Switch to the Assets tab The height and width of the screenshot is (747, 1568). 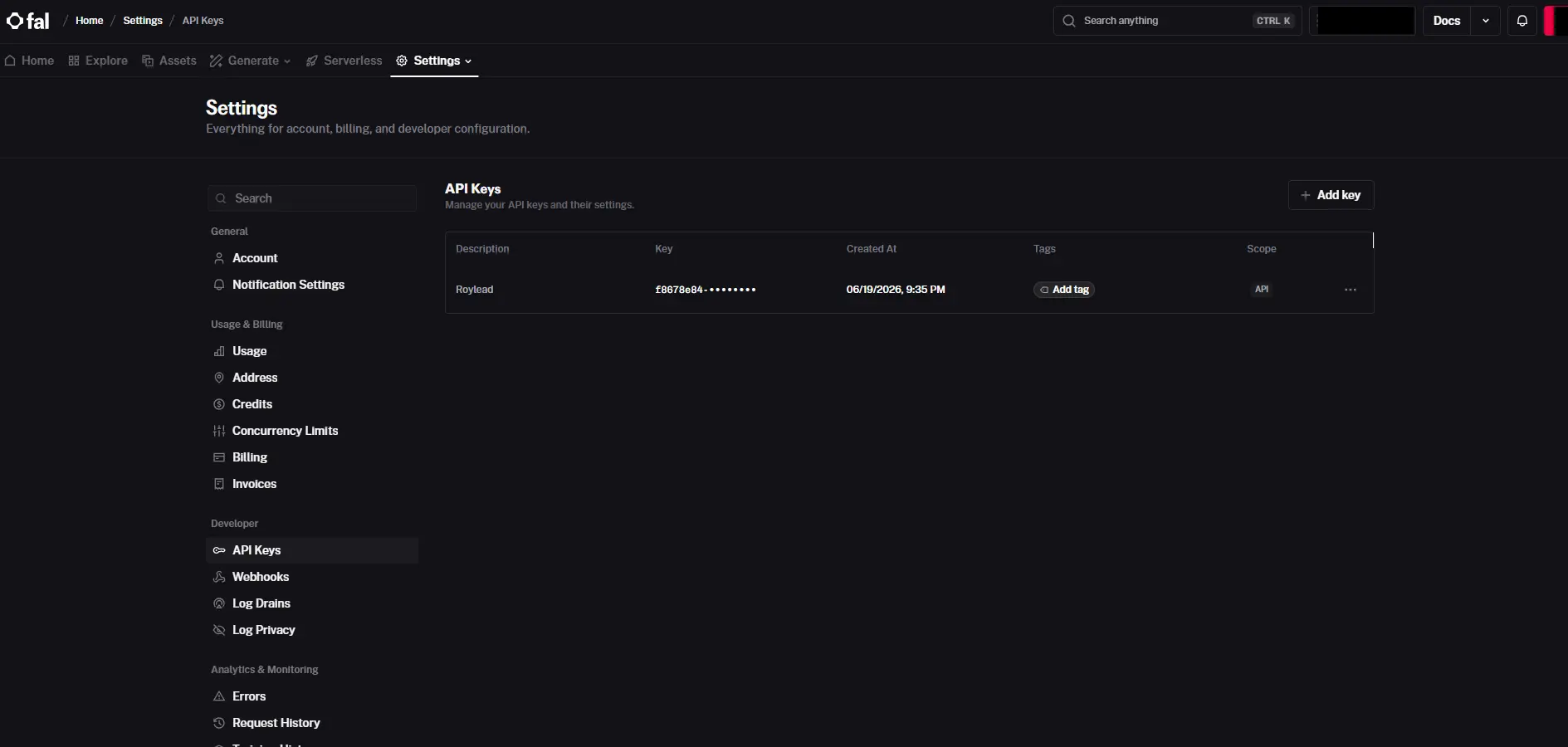pos(169,61)
